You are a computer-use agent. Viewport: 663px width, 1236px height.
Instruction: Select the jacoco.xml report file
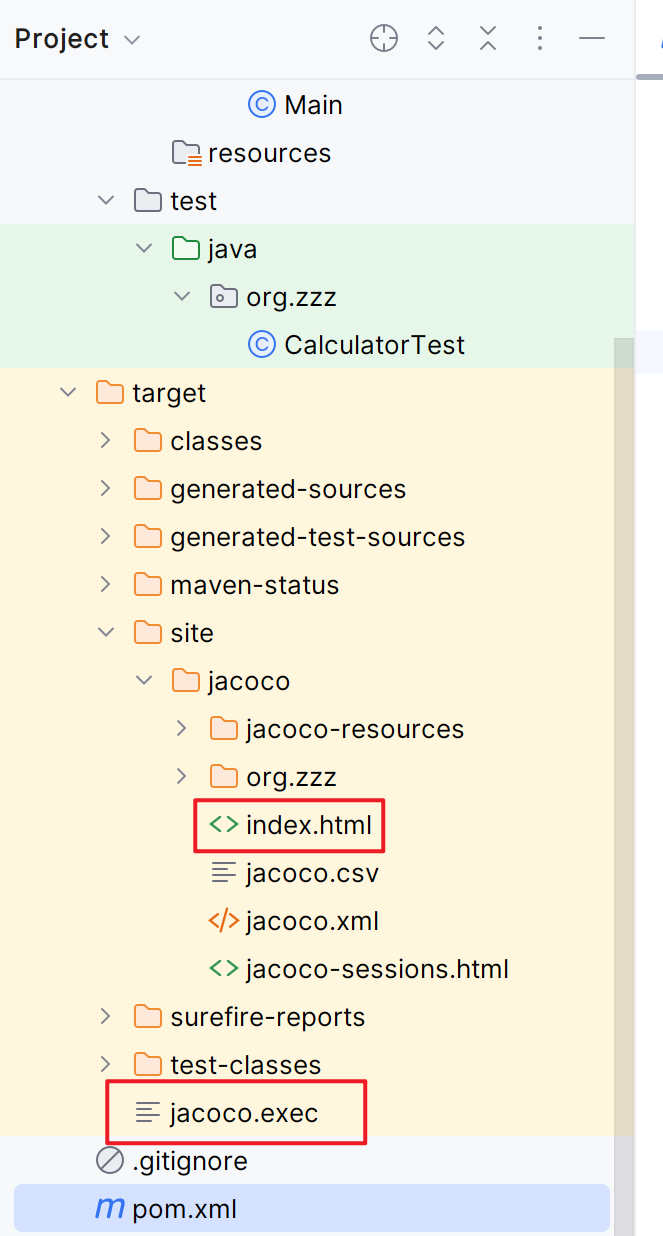[294, 921]
